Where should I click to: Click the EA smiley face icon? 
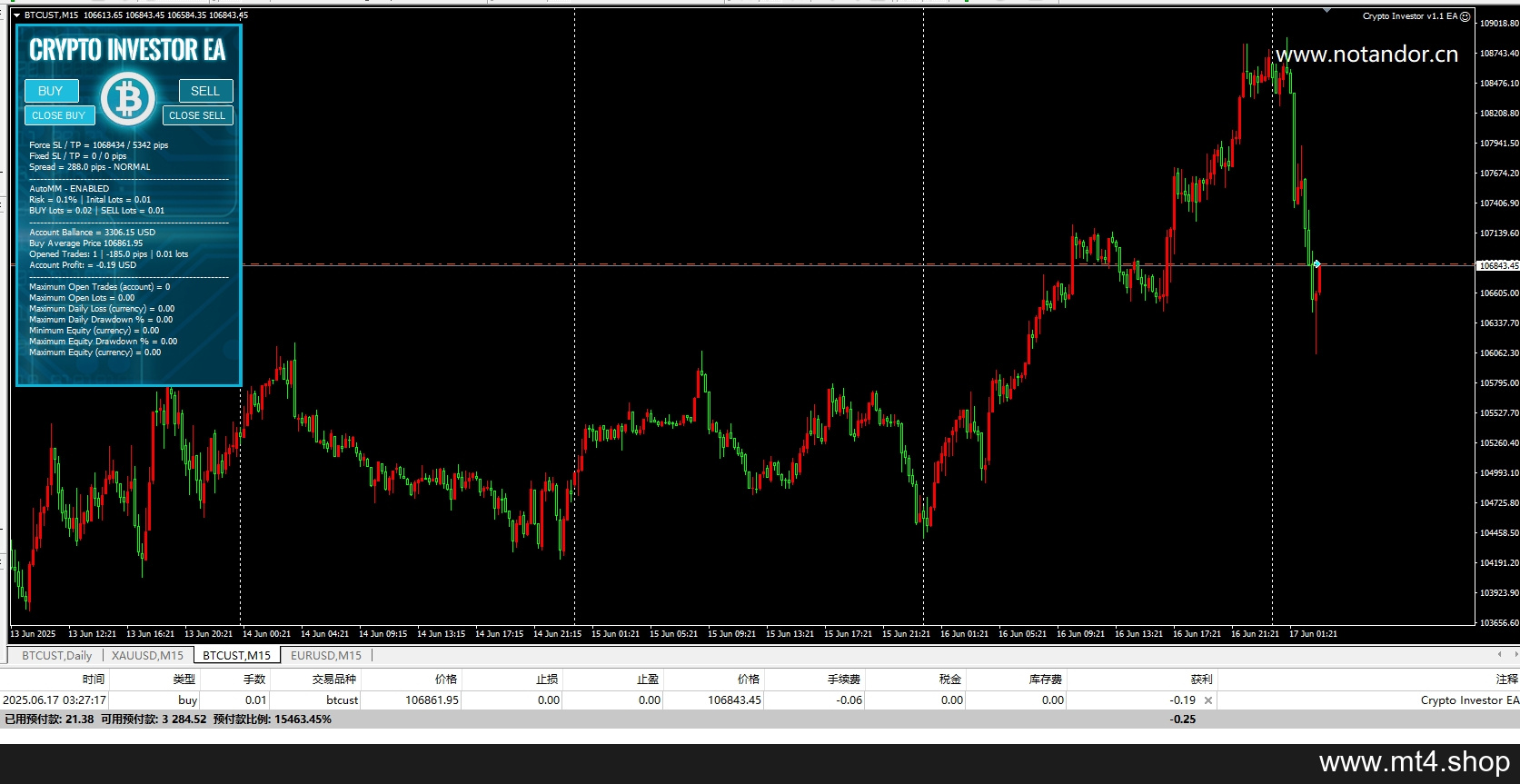click(1465, 16)
